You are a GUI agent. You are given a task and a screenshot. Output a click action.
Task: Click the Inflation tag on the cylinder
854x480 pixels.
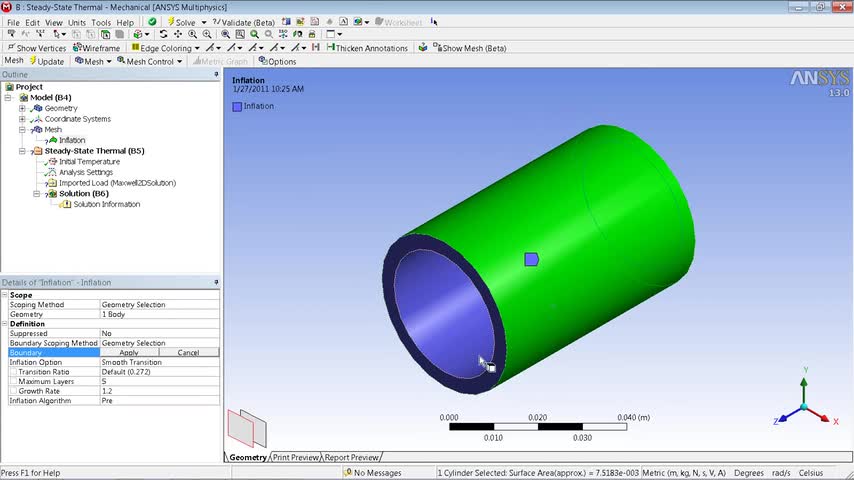click(x=532, y=259)
